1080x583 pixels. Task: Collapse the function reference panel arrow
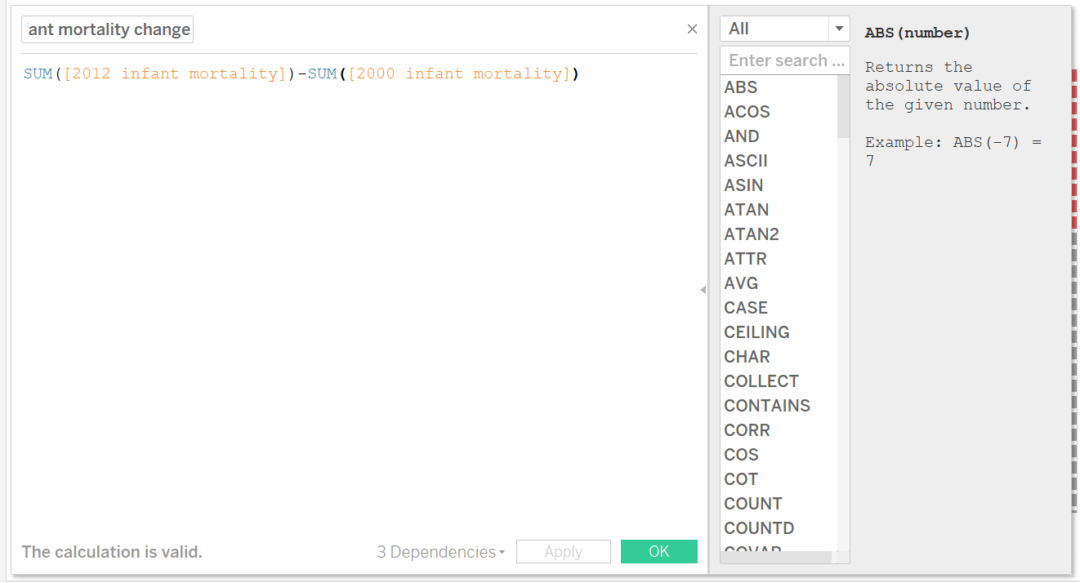pos(703,290)
